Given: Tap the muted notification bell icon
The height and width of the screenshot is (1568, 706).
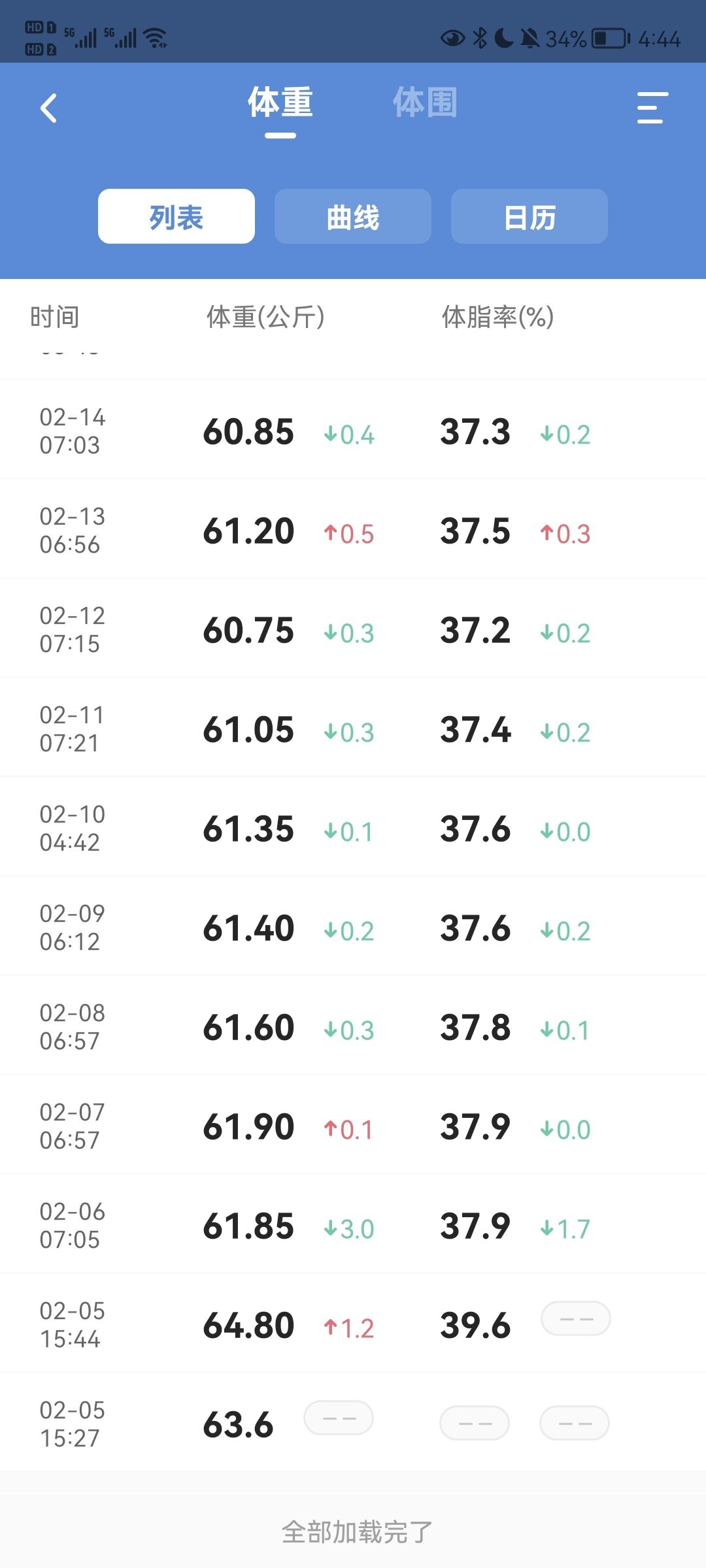Looking at the screenshot, I should pos(529,39).
